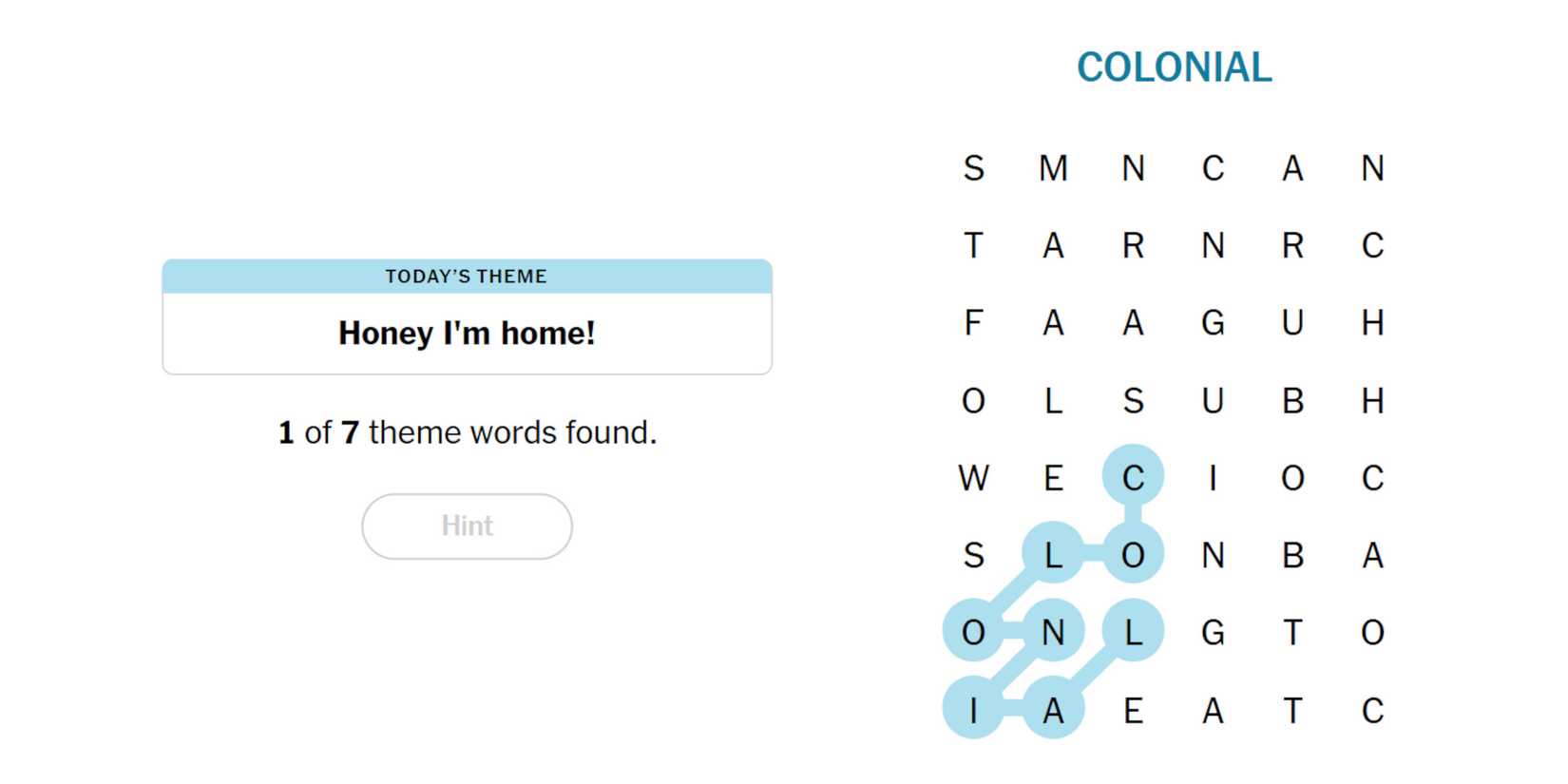The width and height of the screenshot is (1568, 784).
Task: Click the highlighted O directly below C
Action: pos(1133,555)
